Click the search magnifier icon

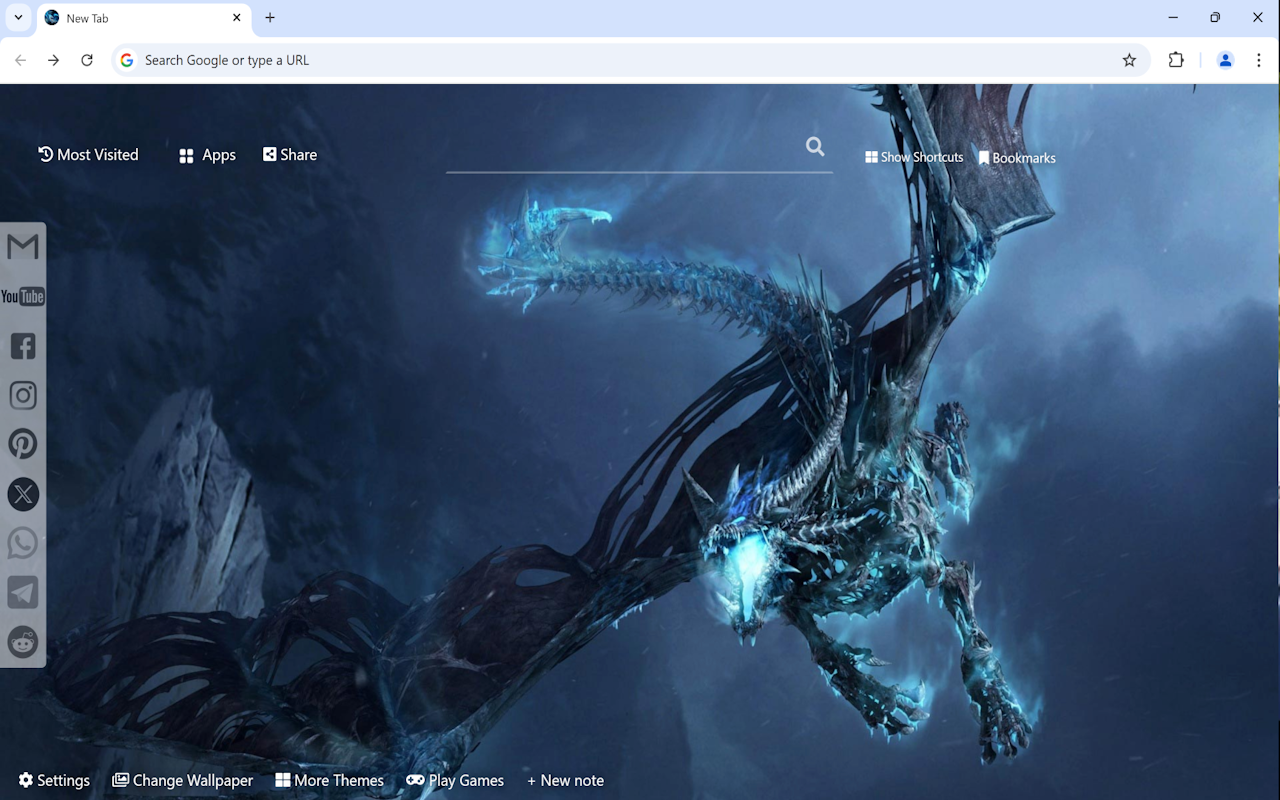tap(814, 146)
